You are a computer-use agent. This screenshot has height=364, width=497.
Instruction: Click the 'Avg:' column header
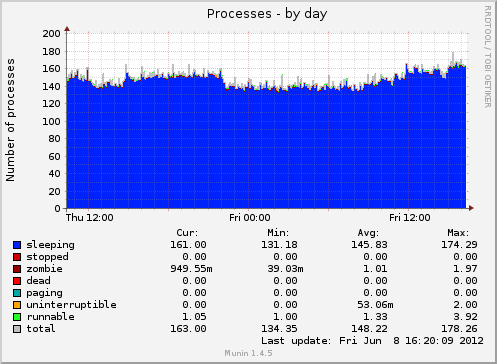(368, 233)
